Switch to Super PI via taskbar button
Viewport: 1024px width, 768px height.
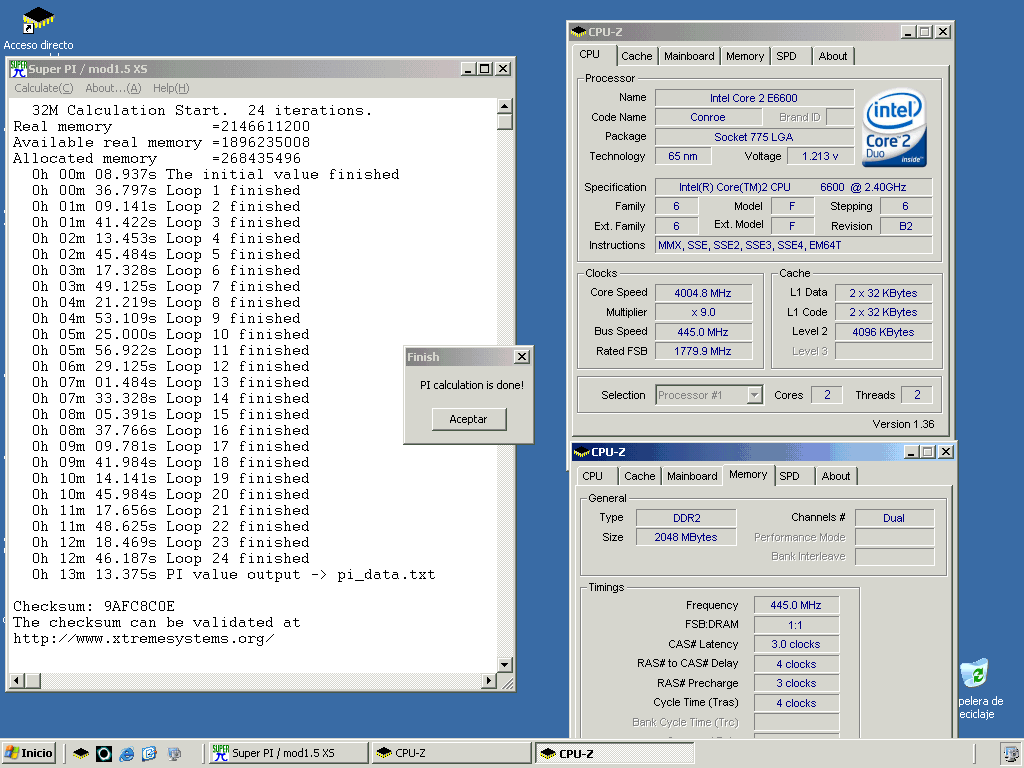285,753
